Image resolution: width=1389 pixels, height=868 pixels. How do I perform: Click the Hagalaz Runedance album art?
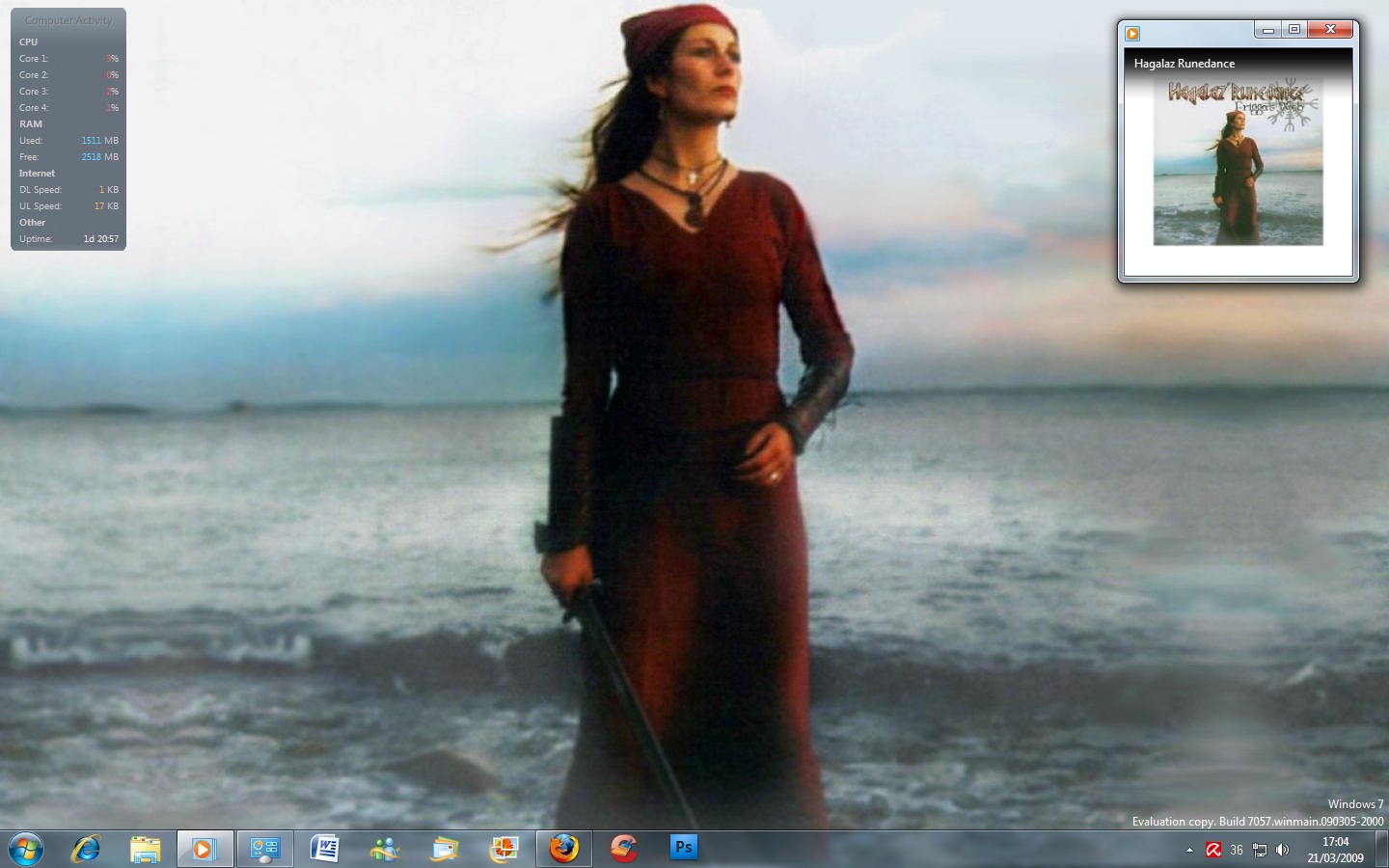click(1239, 162)
